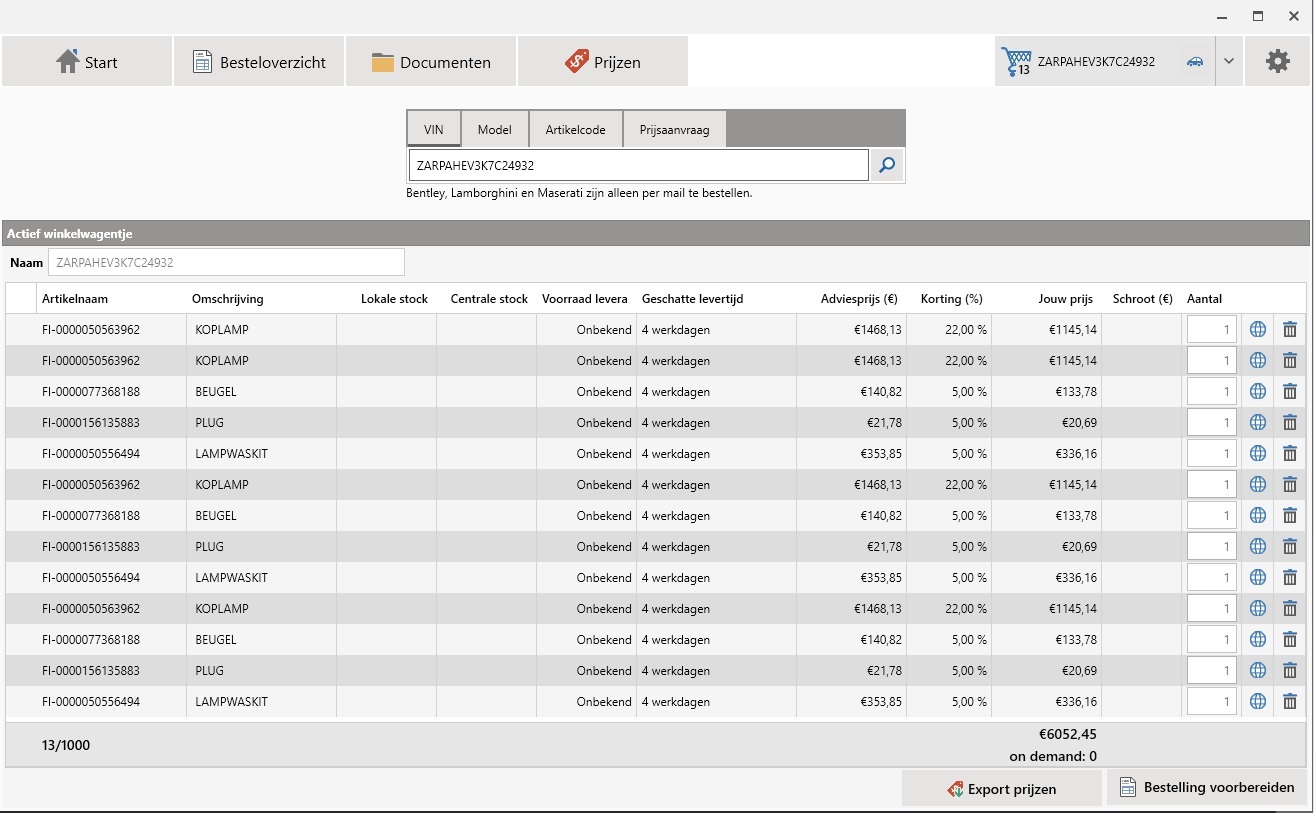Switch to the Model search tab
Viewport: 1314px width, 813px height.
[494, 130]
